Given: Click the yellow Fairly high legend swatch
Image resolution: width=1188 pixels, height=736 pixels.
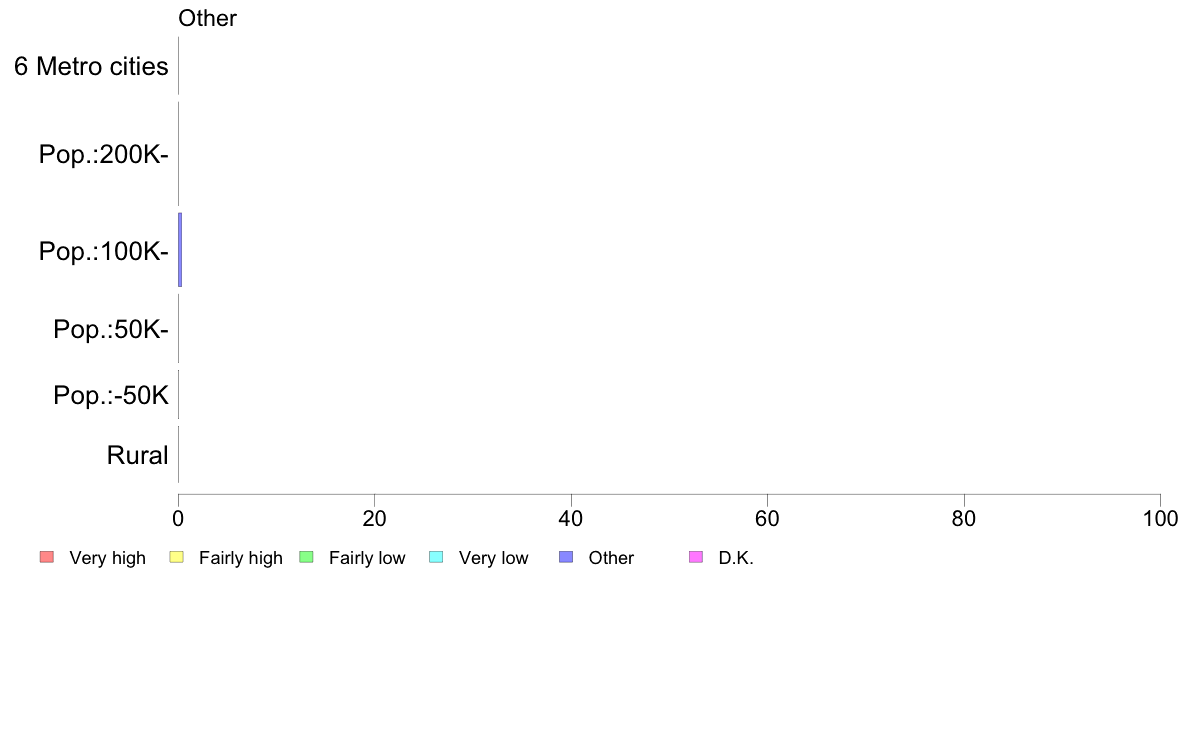Looking at the screenshot, I should click(177, 557).
